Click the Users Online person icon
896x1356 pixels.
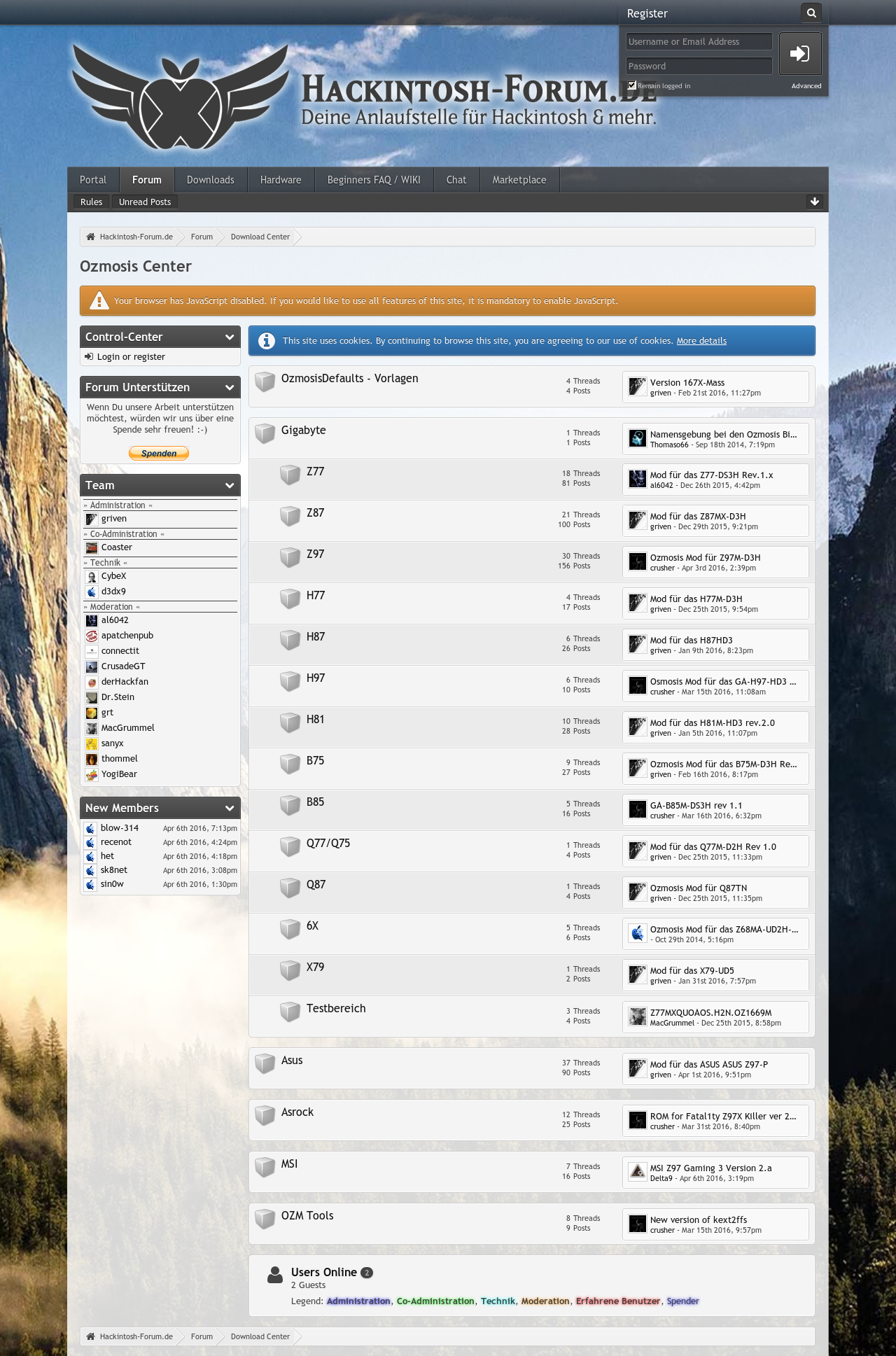[x=275, y=1275]
